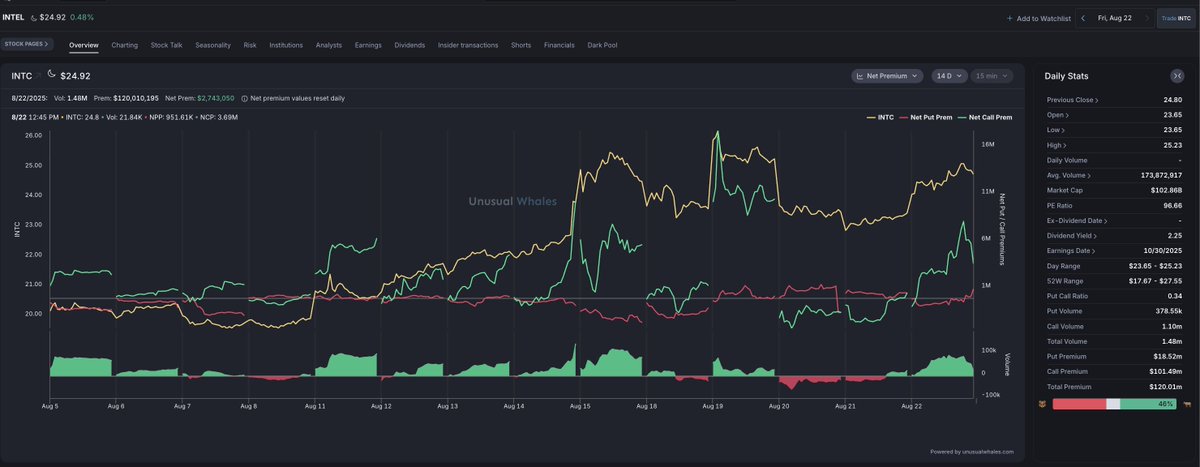The image size is (1200, 467).
Task: Click the Add to Watchlist label
Action: [x=1044, y=18]
